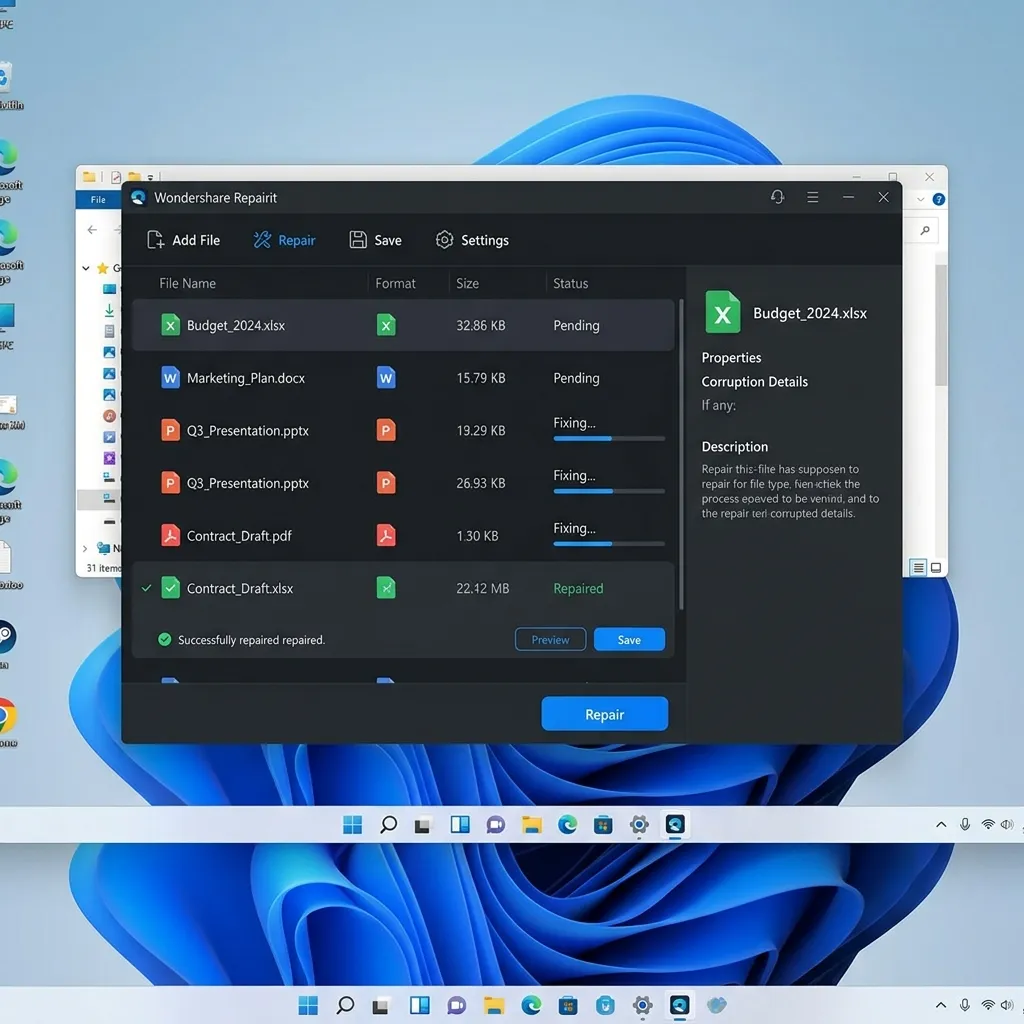Click the search magnifier in Explorer window
1024x1024 pixels.
point(925,230)
